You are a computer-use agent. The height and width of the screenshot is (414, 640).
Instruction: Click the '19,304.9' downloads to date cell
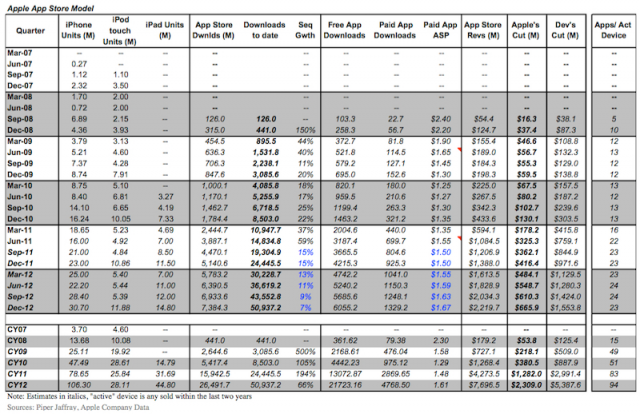pos(266,252)
